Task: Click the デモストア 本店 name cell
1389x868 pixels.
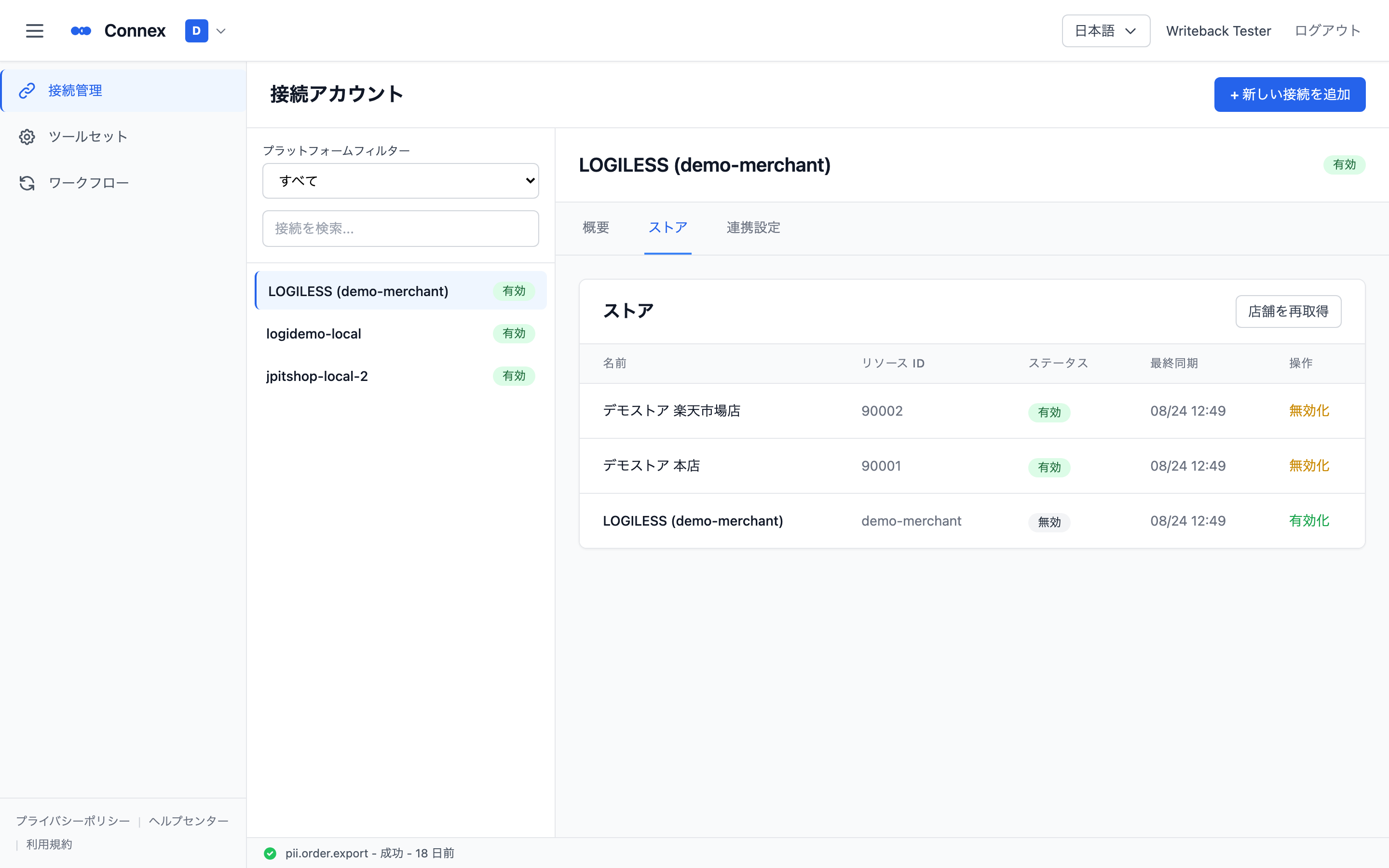Action: (651, 465)
